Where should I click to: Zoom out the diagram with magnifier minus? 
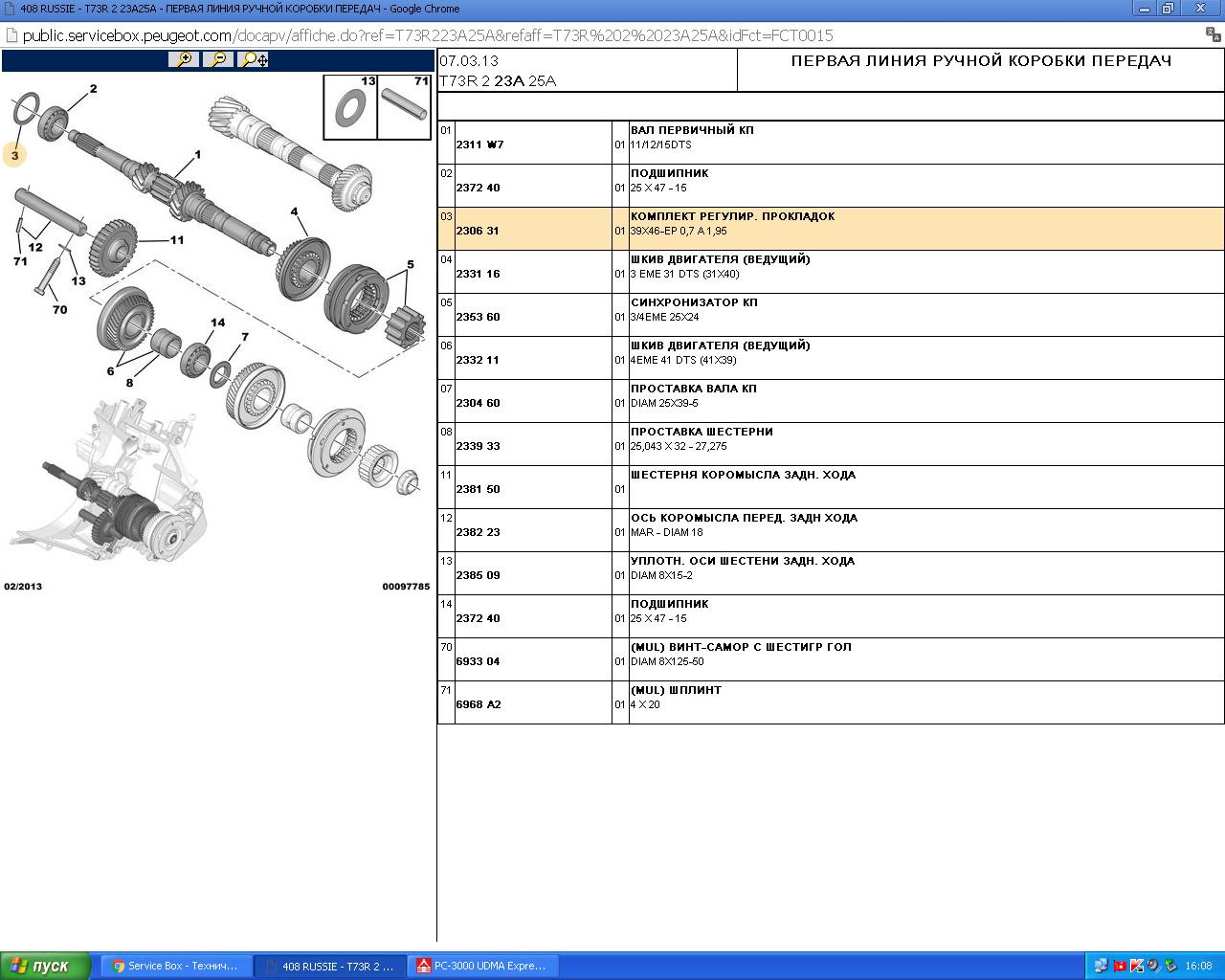(x=219, y=59)
